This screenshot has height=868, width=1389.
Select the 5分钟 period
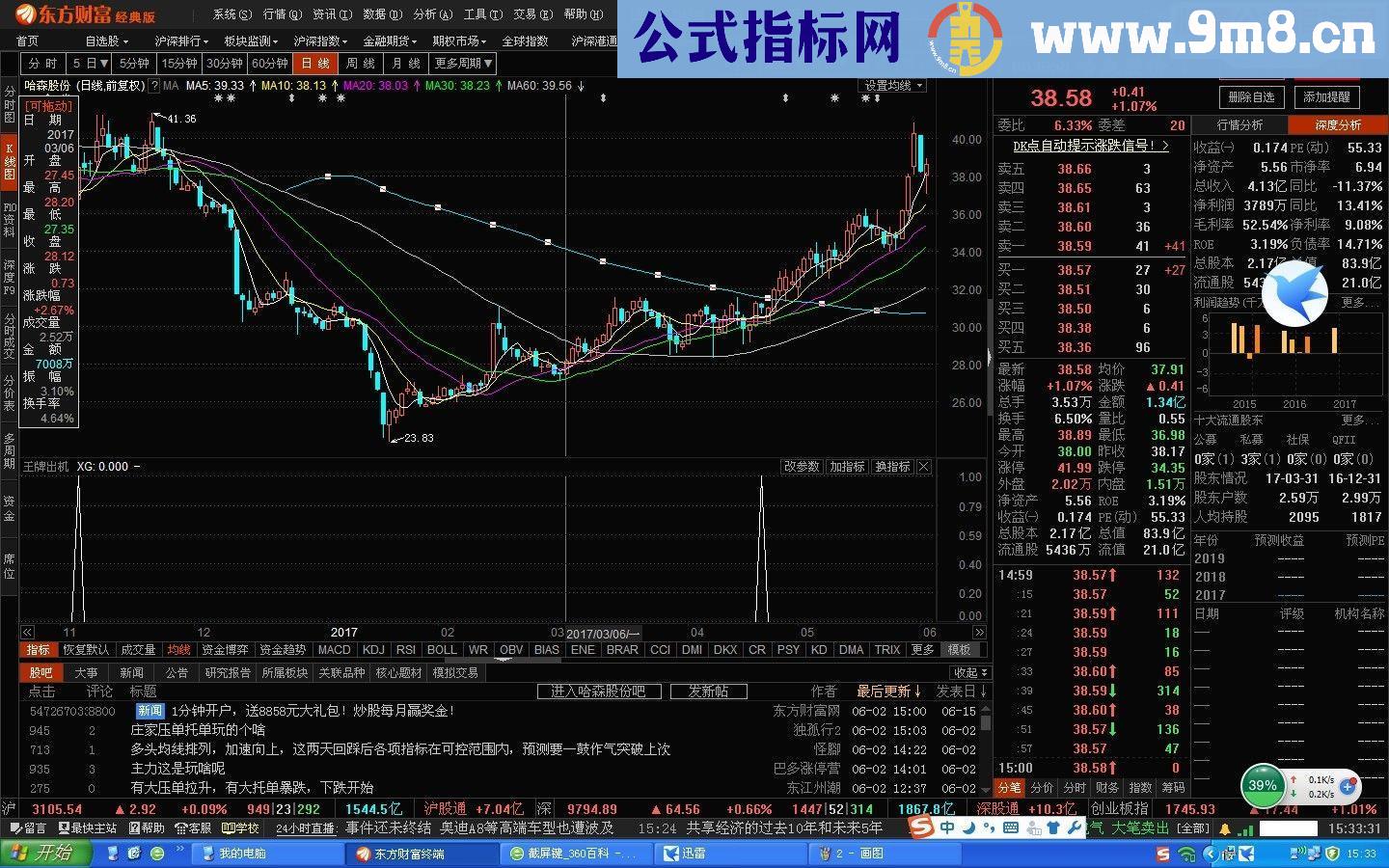pyautogui.click(x=134, y=64)
